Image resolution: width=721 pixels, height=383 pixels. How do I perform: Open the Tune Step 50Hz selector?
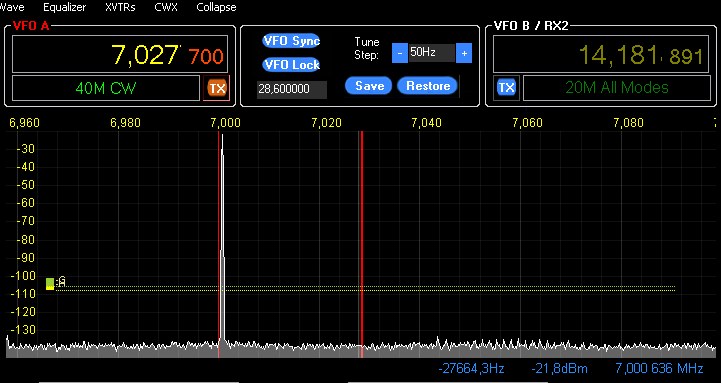[x=431, y=53]
